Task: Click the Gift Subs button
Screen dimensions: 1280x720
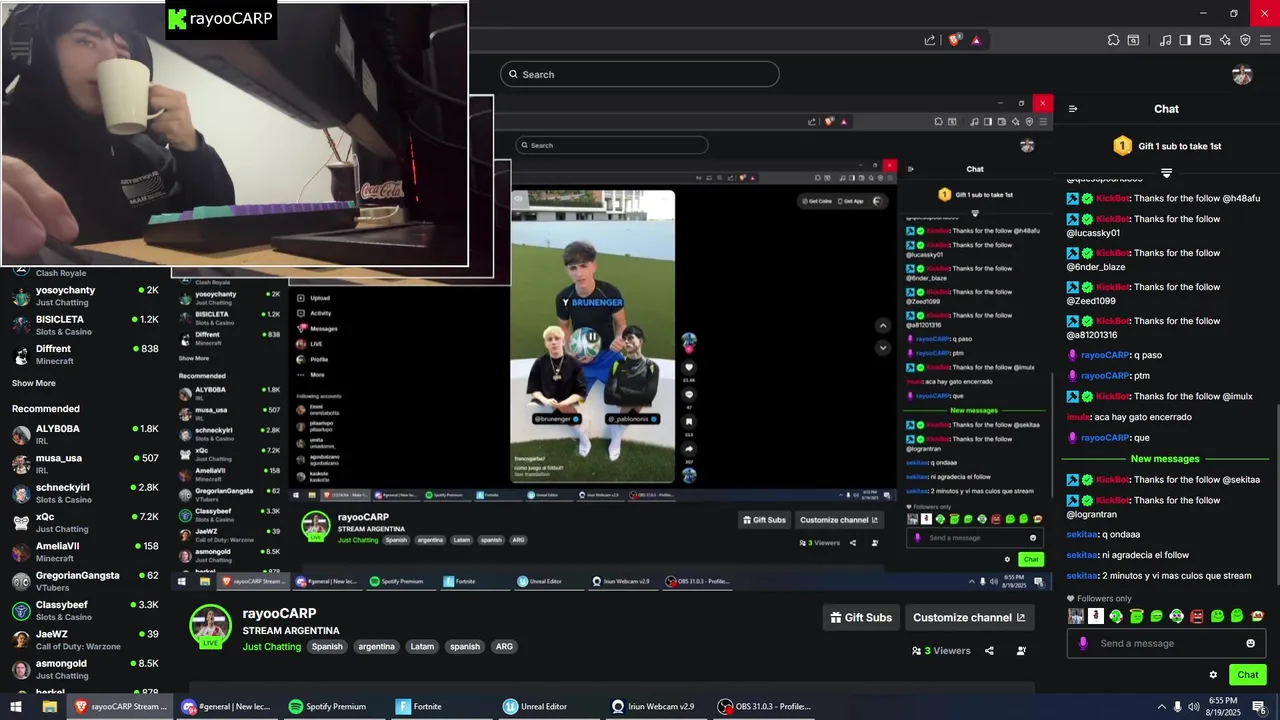Action: tap(861, 617)
